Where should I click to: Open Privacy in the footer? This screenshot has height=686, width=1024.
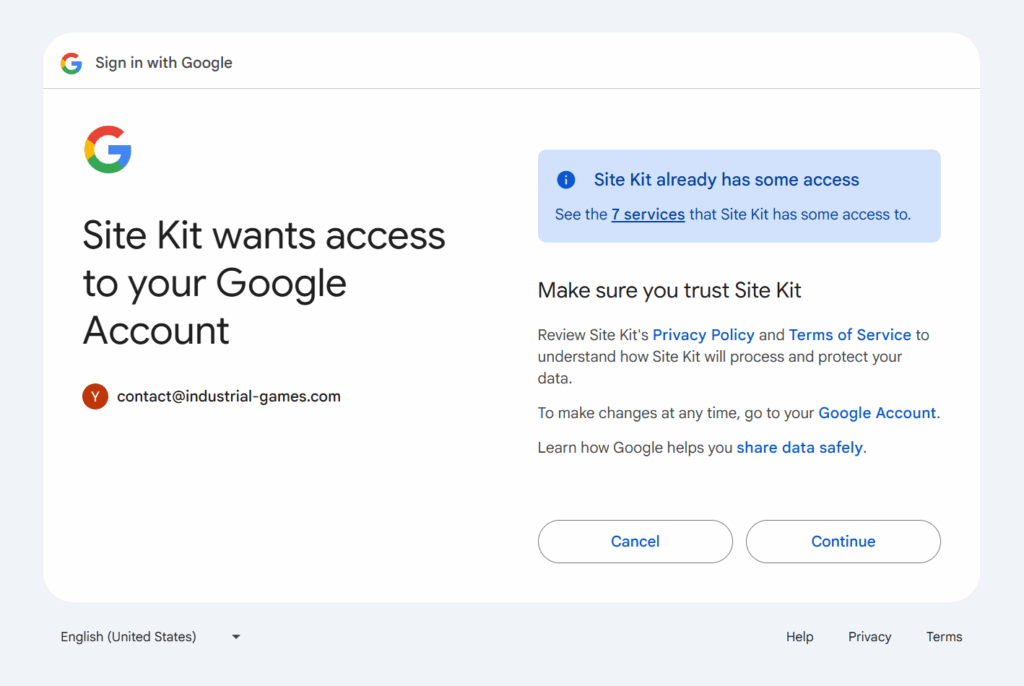869,637
